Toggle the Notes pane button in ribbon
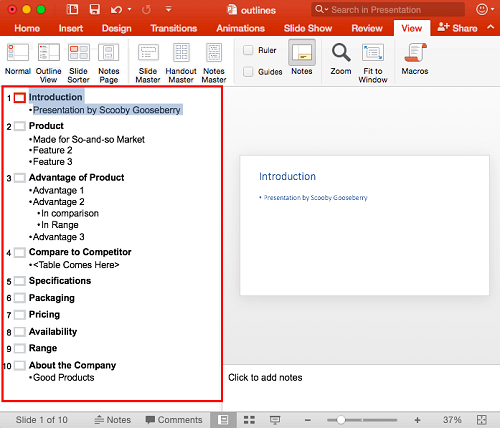500x428 pixels. [302, 57]
